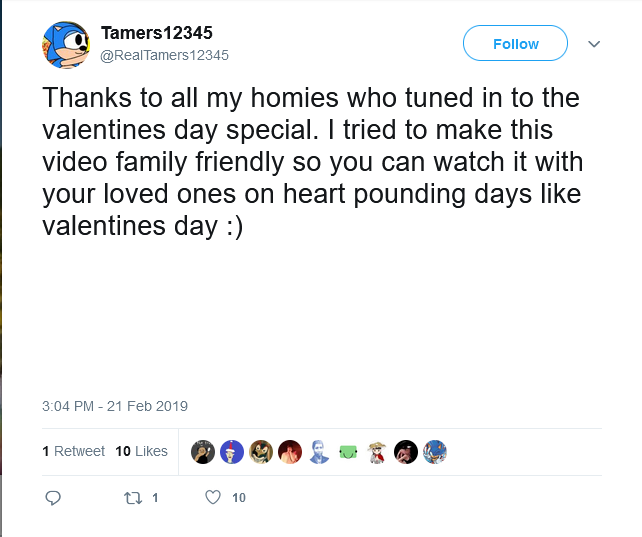Click the 3:04 PM - 21 Feb 2019 timestamp
642x537 pixels.
point(115,406)
